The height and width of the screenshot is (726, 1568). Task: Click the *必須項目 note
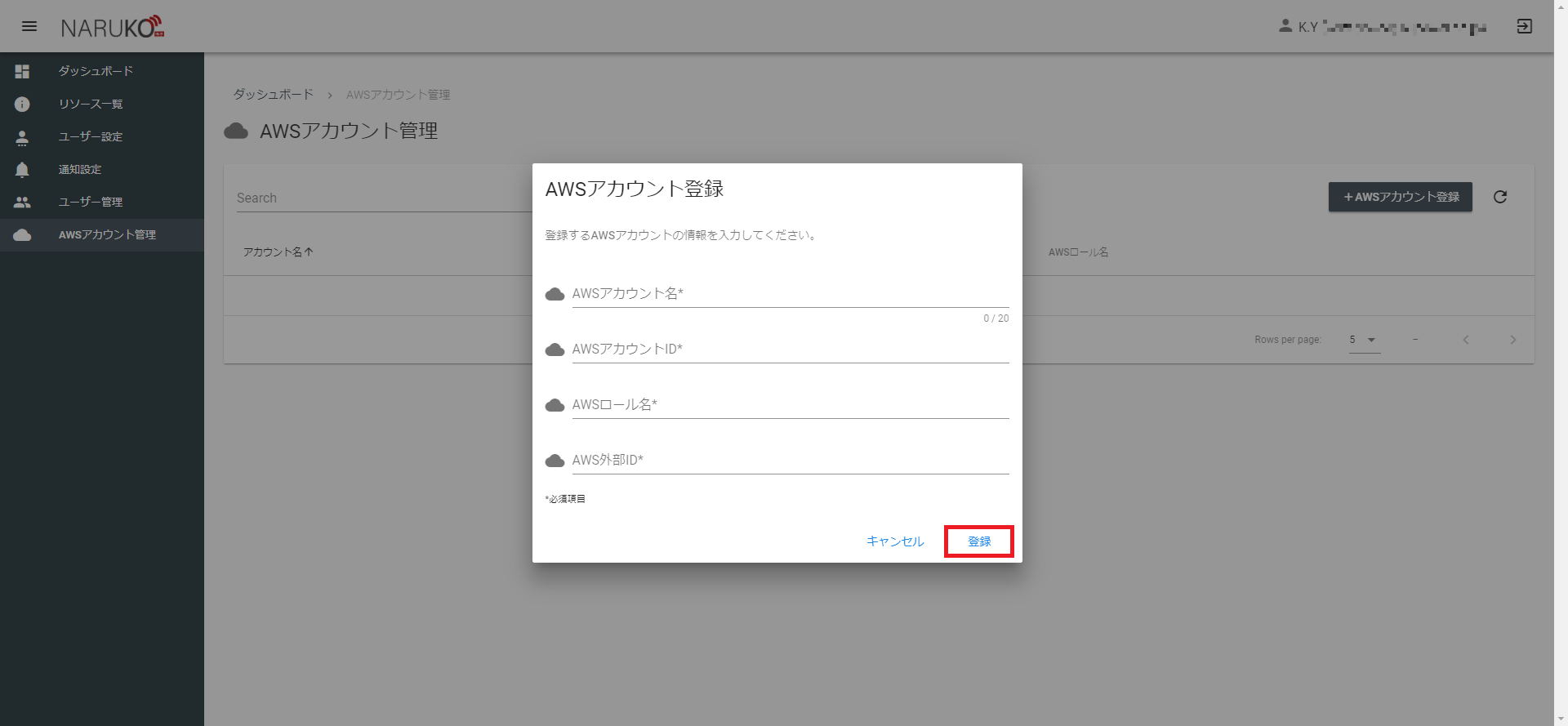565,499
